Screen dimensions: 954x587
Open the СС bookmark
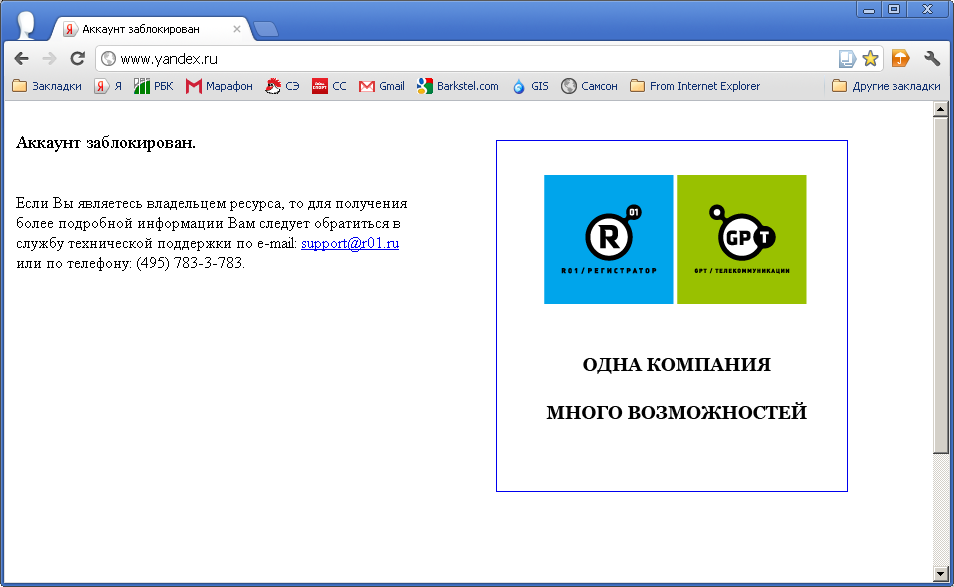coord(329,86)
